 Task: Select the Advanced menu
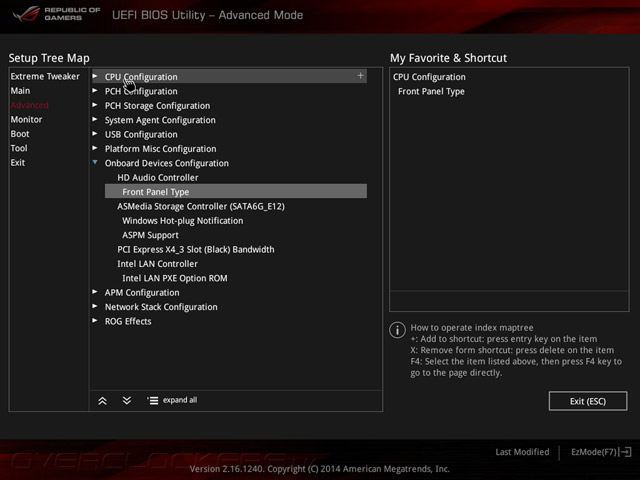pos(29,105)
